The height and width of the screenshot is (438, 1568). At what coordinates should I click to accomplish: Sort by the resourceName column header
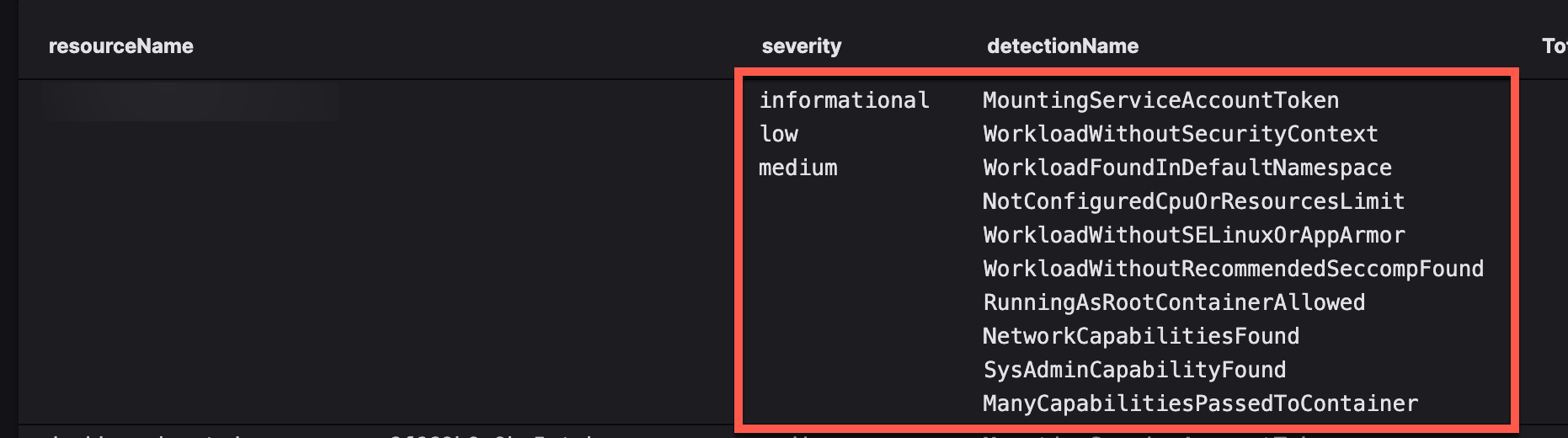121,46
